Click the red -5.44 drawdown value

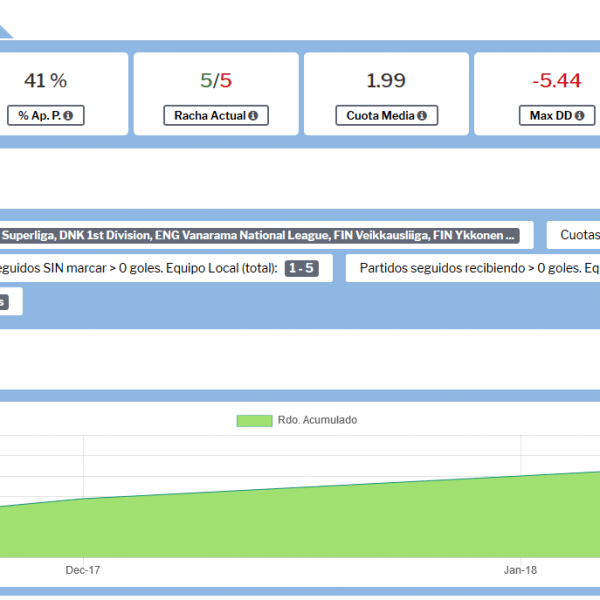(557, 81)
